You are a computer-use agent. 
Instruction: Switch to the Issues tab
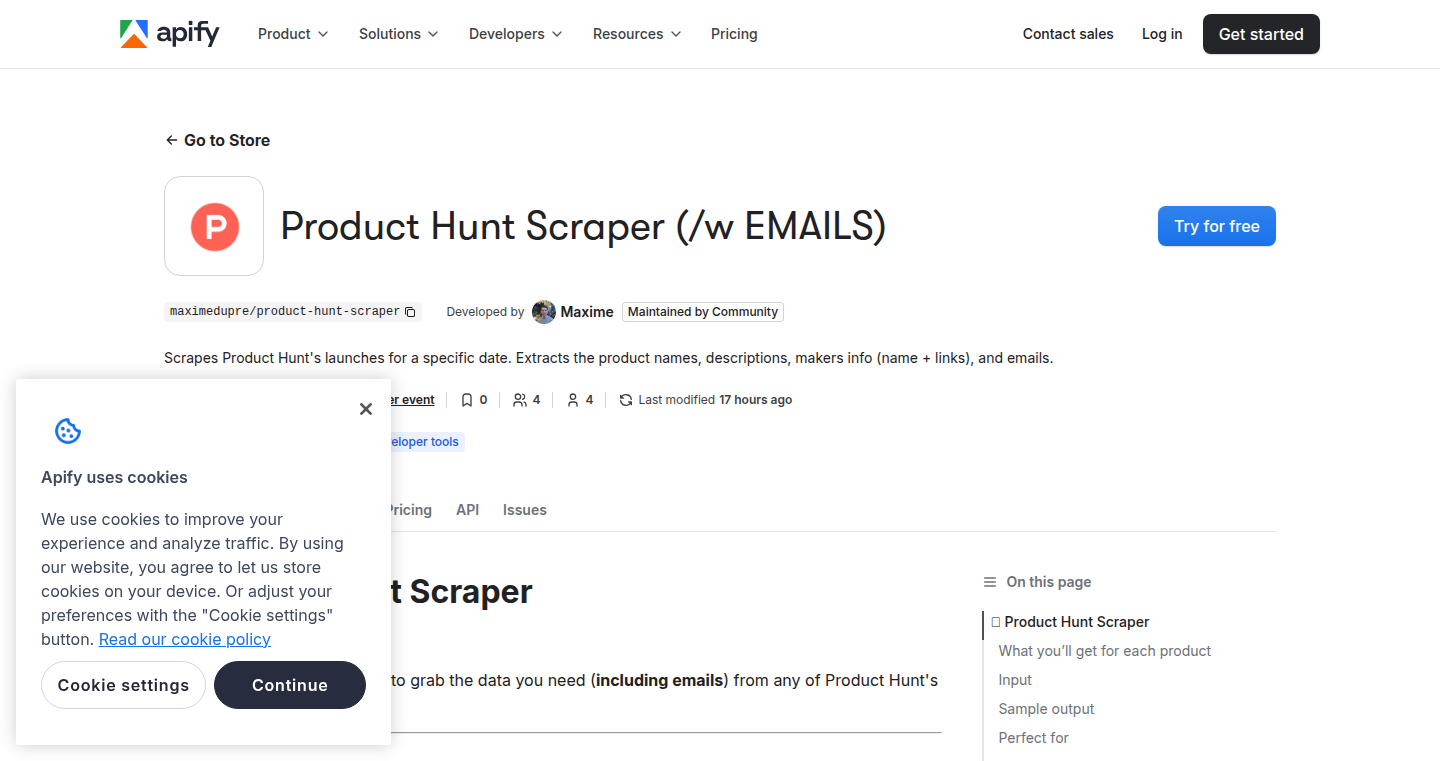click(525, 510)
